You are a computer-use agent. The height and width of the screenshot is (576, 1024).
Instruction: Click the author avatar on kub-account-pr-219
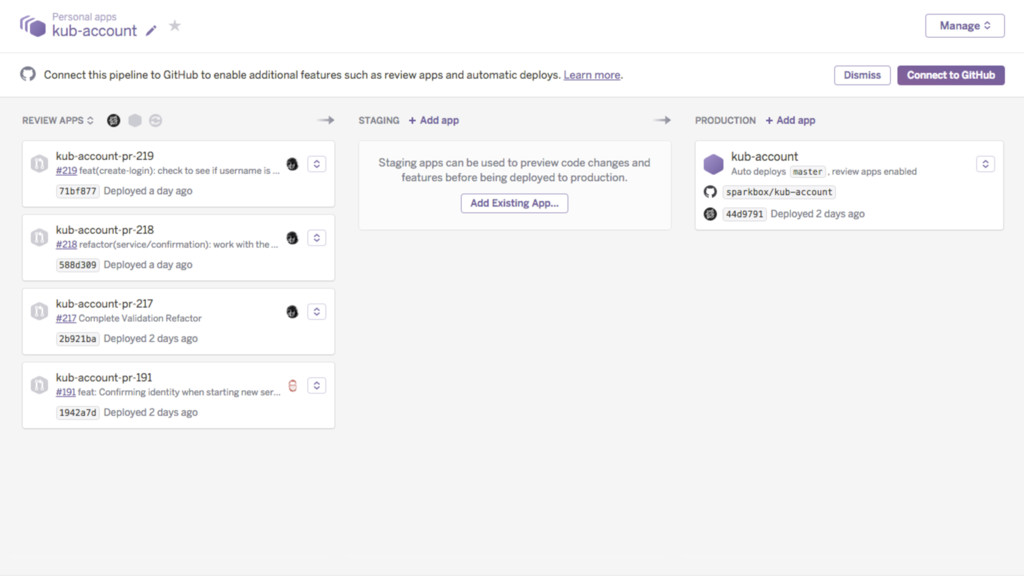coord(292,164)
